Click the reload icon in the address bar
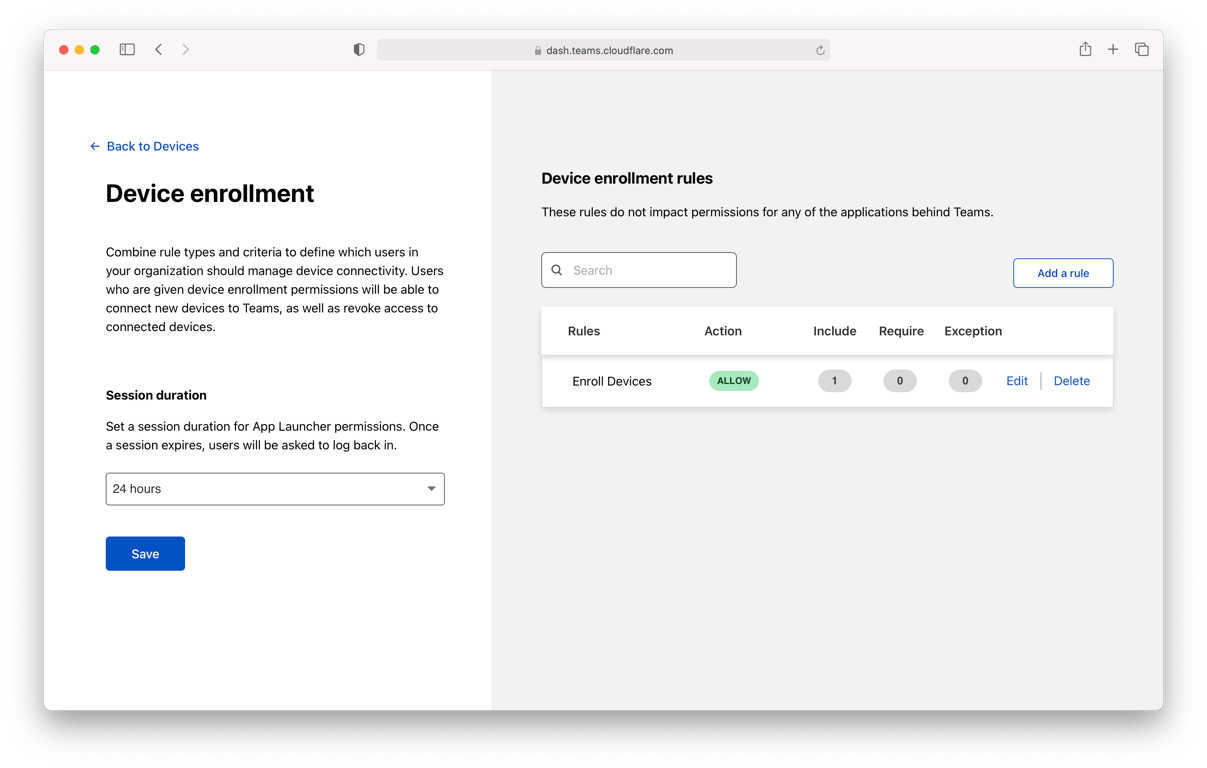Image resolution: width=1207 pixels, height=768 pixels. click(819, 49)
